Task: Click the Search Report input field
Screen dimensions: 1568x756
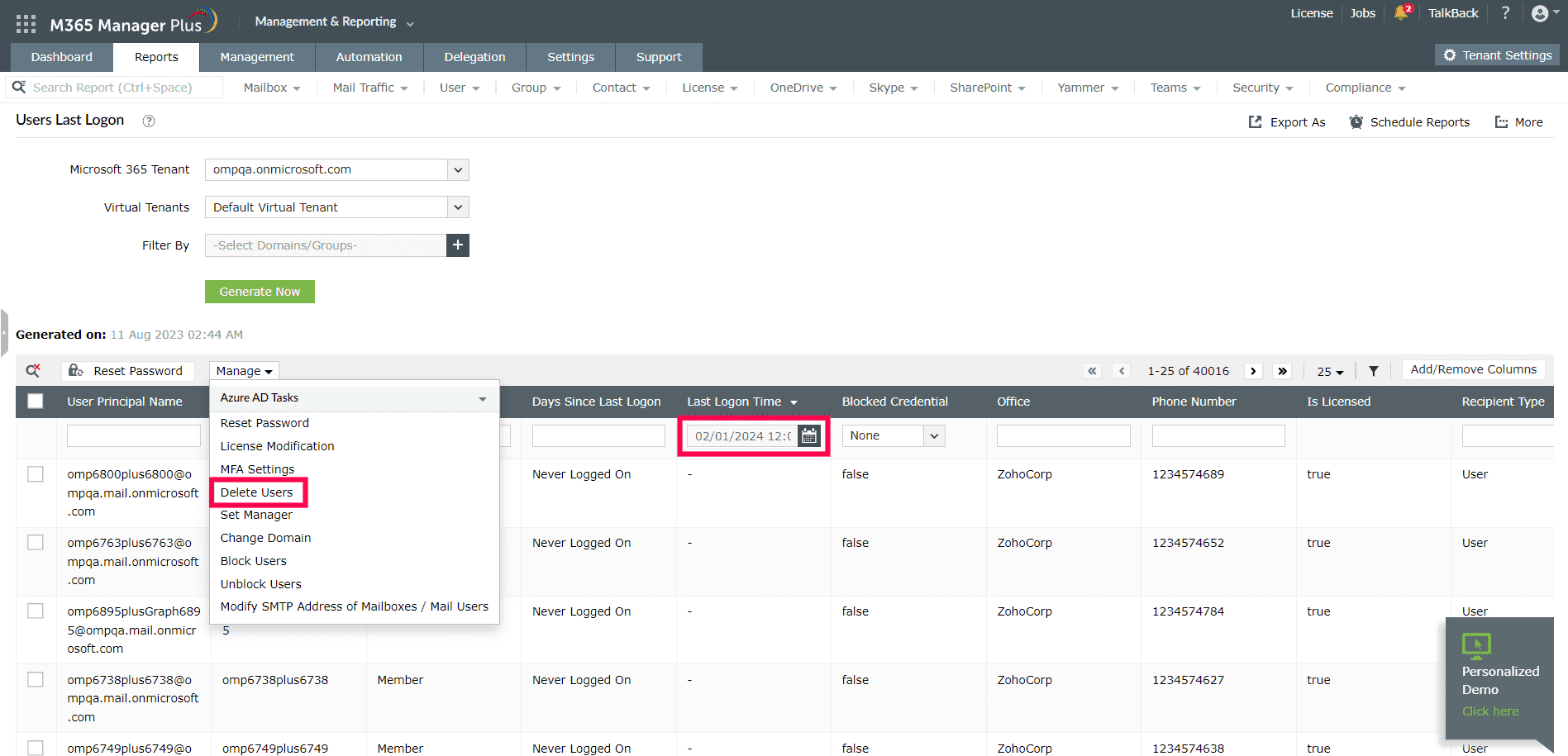Action: click(x=115, y=88)
